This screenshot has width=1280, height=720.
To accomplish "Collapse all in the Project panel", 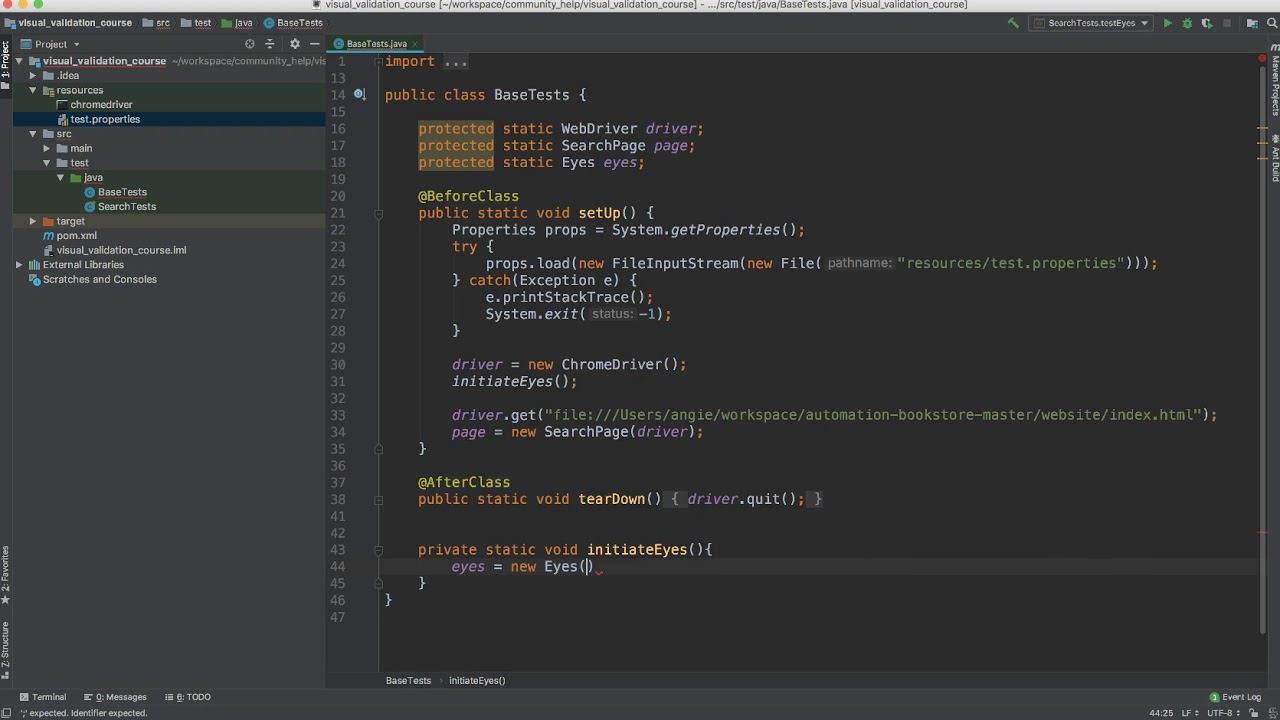I will point(269,44).
